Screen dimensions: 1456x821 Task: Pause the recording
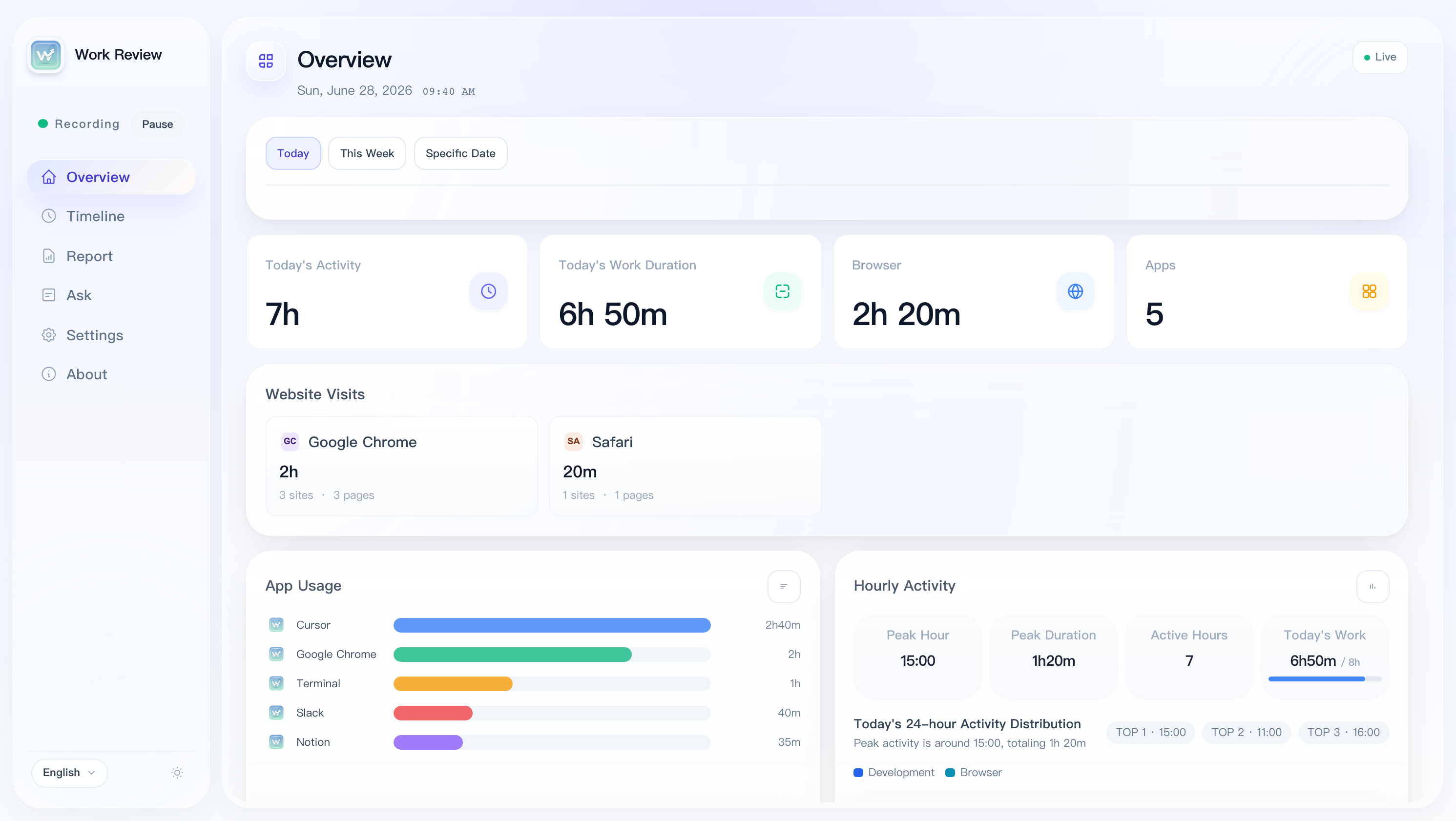tap(158, 124)
